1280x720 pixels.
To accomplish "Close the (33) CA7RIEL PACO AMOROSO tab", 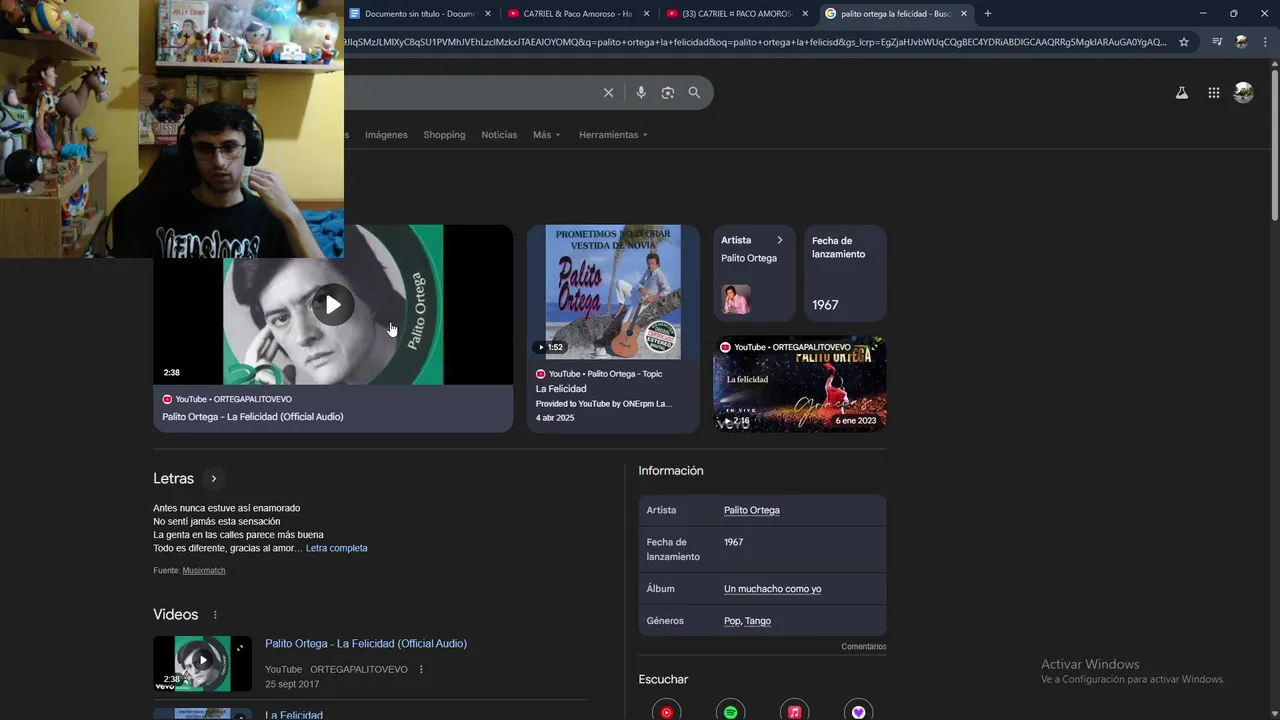I will click(805, 14).
